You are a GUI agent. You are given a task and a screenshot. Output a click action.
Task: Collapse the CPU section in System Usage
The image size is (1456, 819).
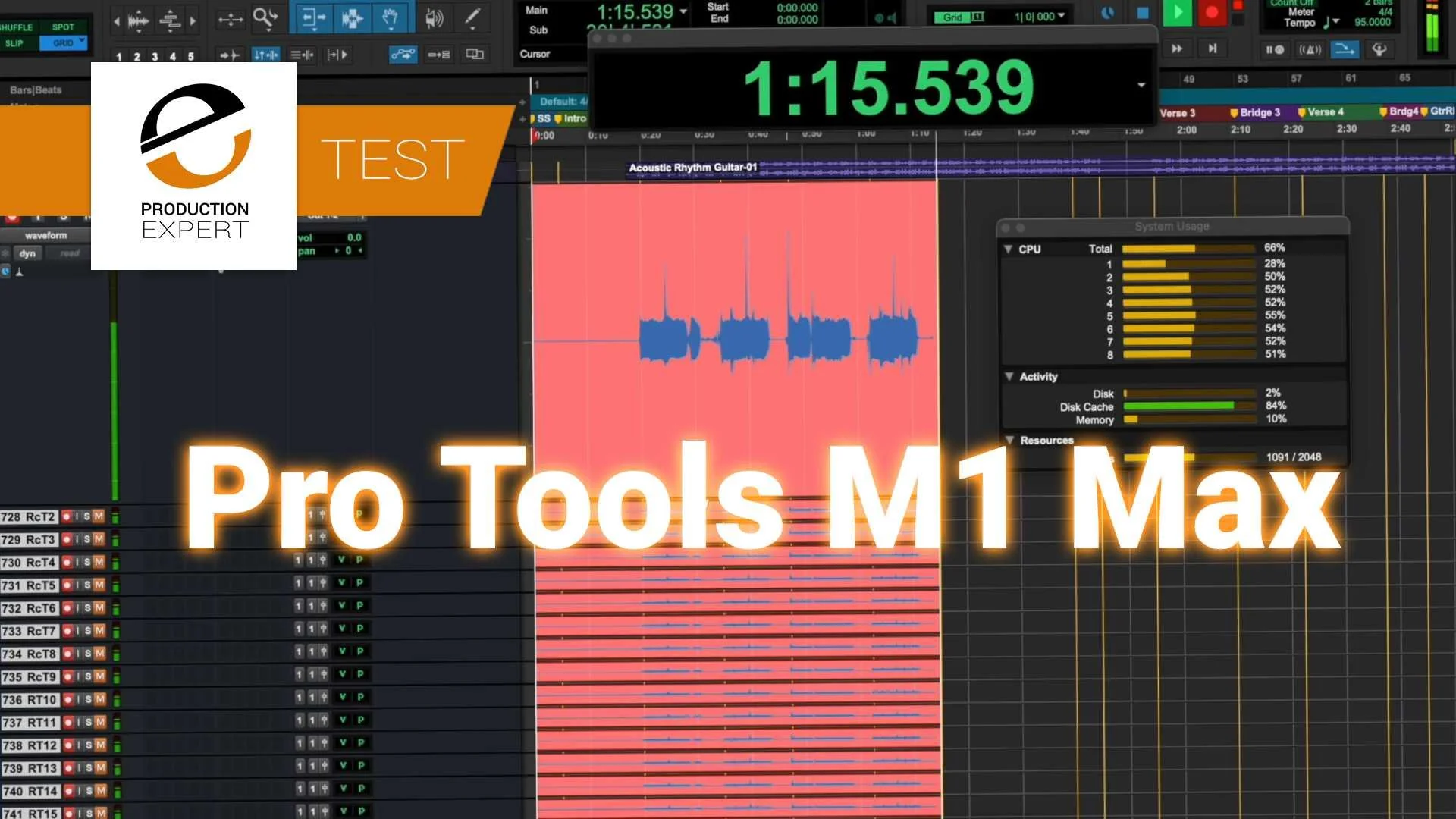pyautogui.click(x=1008, y=249)
